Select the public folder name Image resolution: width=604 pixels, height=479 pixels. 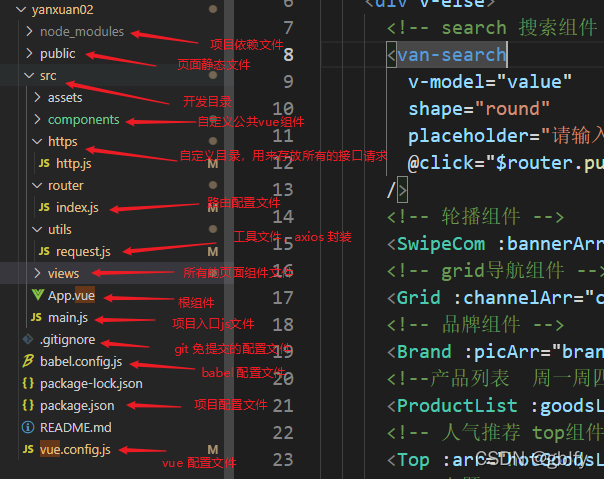pos(58,54)
